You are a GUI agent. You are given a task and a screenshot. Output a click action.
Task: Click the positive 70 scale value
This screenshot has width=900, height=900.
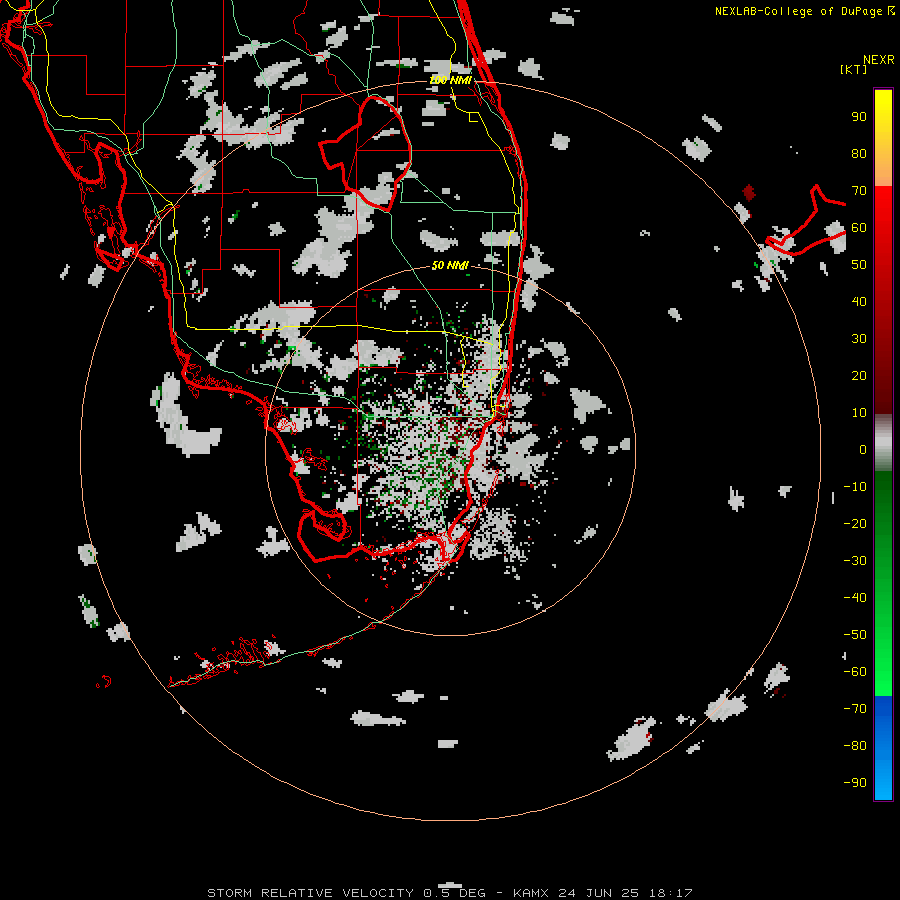pyautogui.click(x=859, y=191)
